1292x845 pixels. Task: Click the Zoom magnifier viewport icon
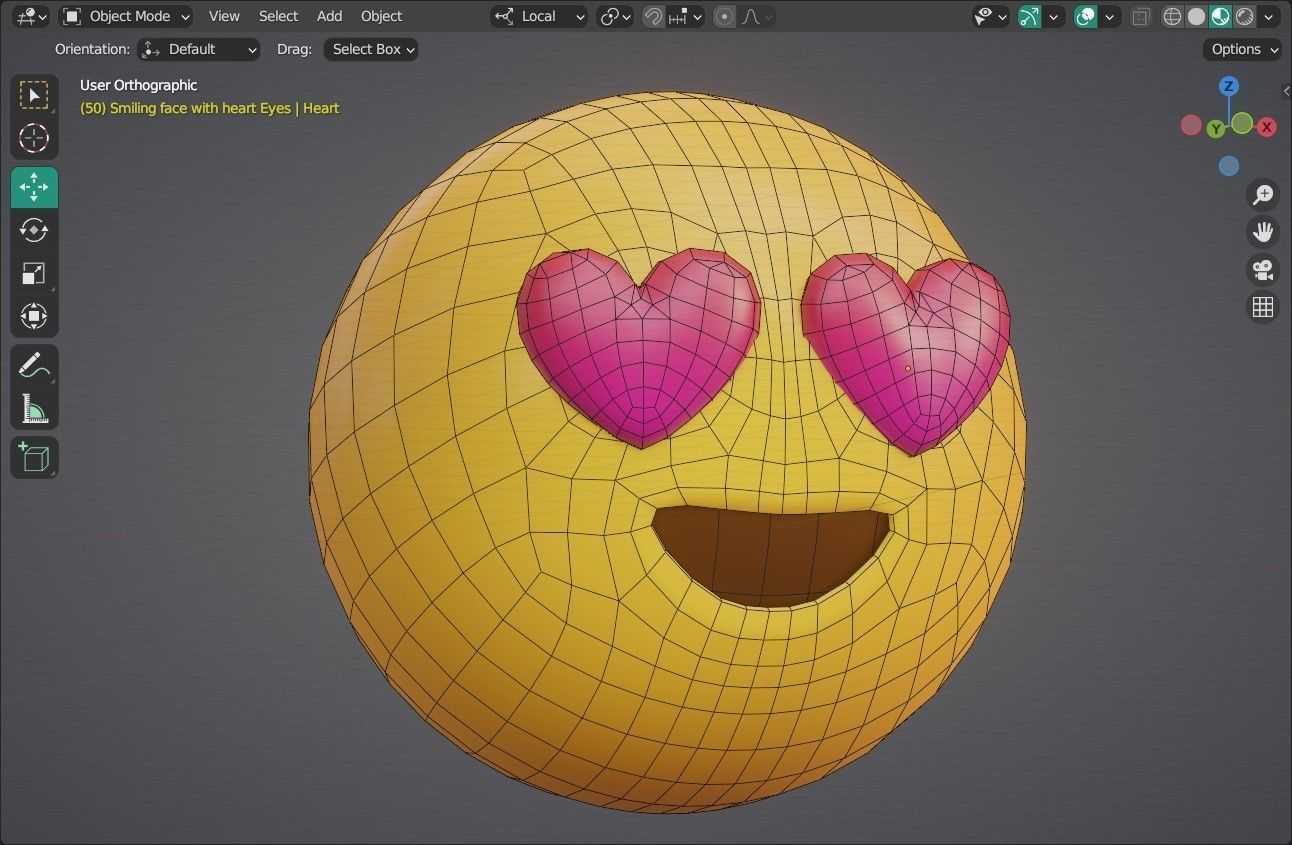pyautogui.click(x=1263, y=195)
